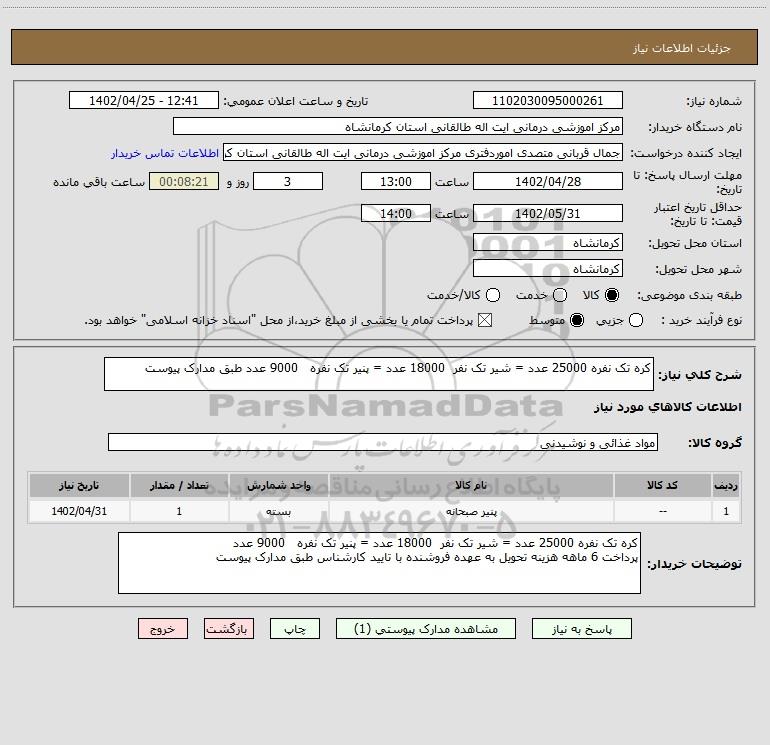Click validity time field 14:00
This screenshot has height=745, width=770.
396,214
